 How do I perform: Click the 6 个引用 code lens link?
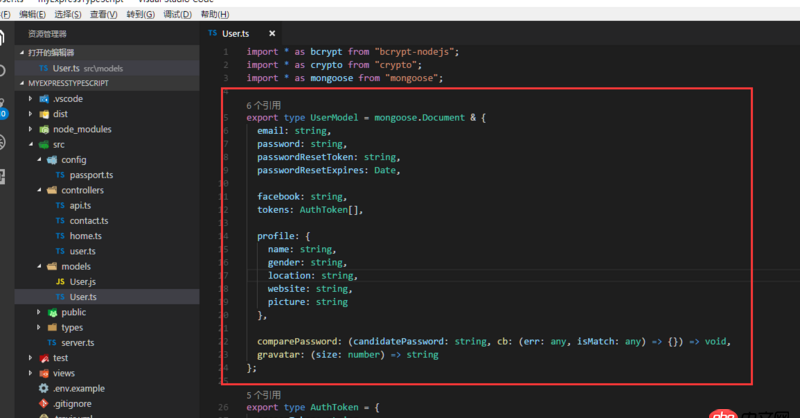coord(263,106)
